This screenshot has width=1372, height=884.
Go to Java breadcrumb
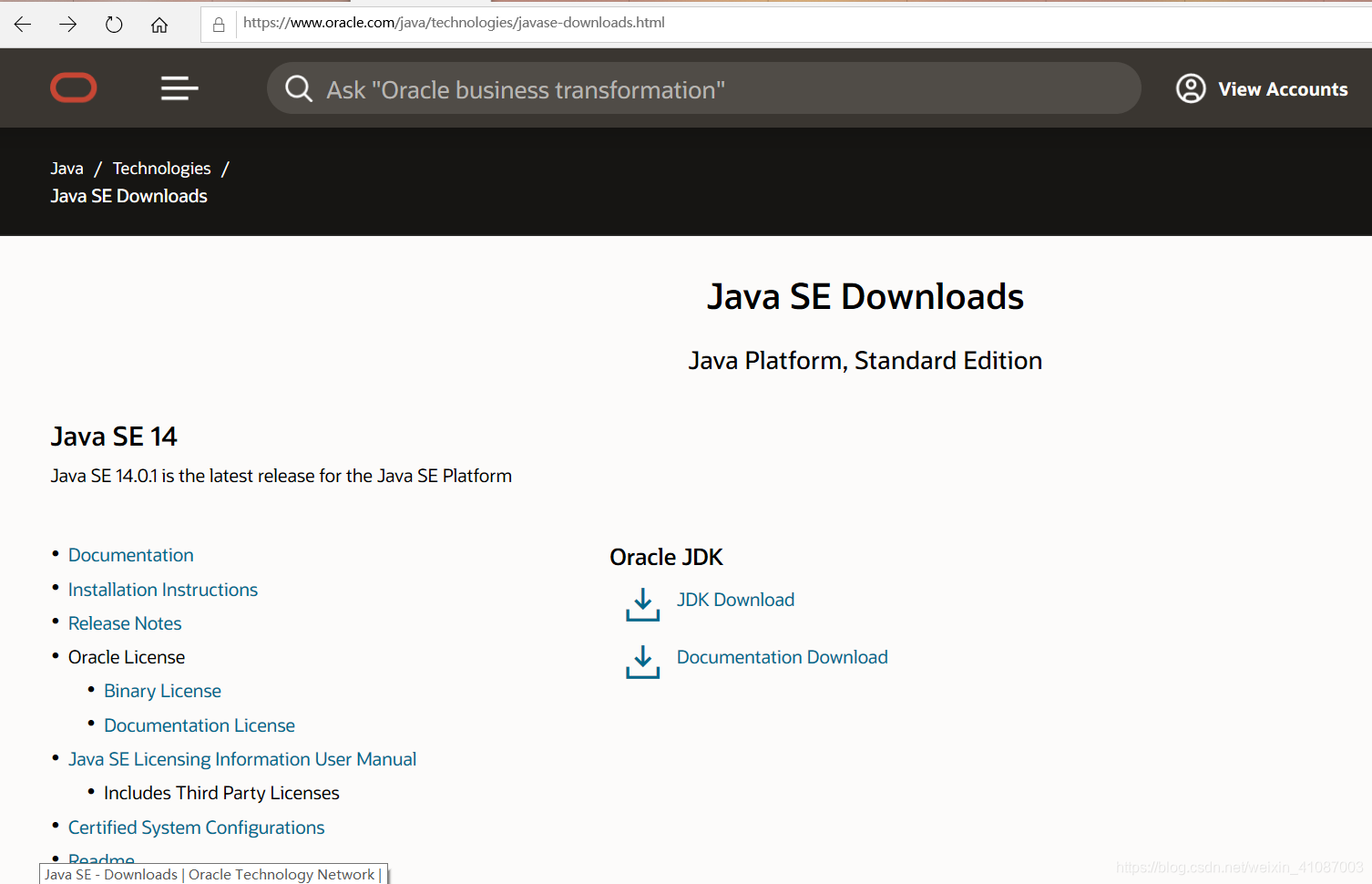coord(67,169)
